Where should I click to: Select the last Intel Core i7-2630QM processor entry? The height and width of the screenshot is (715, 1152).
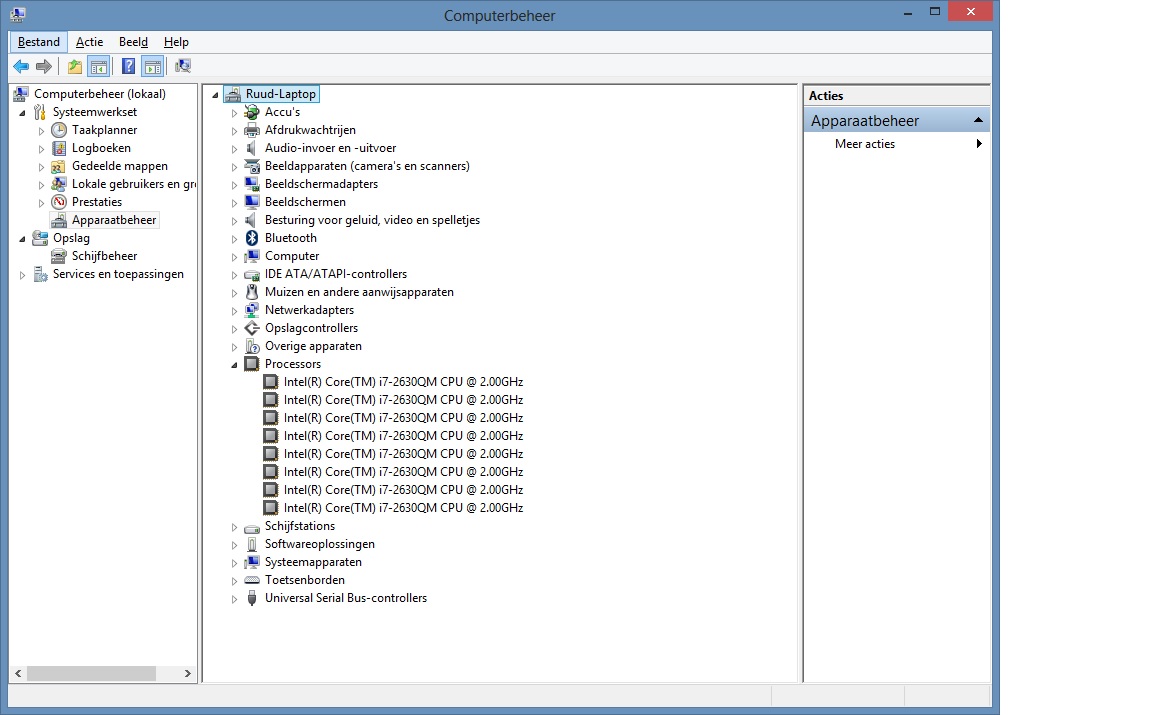tap(403, 508)
